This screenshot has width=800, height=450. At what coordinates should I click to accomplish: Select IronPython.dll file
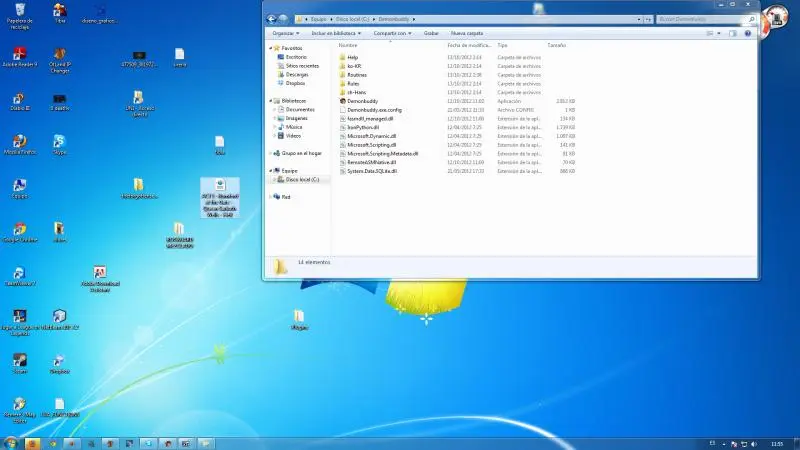tap(365, 128)
